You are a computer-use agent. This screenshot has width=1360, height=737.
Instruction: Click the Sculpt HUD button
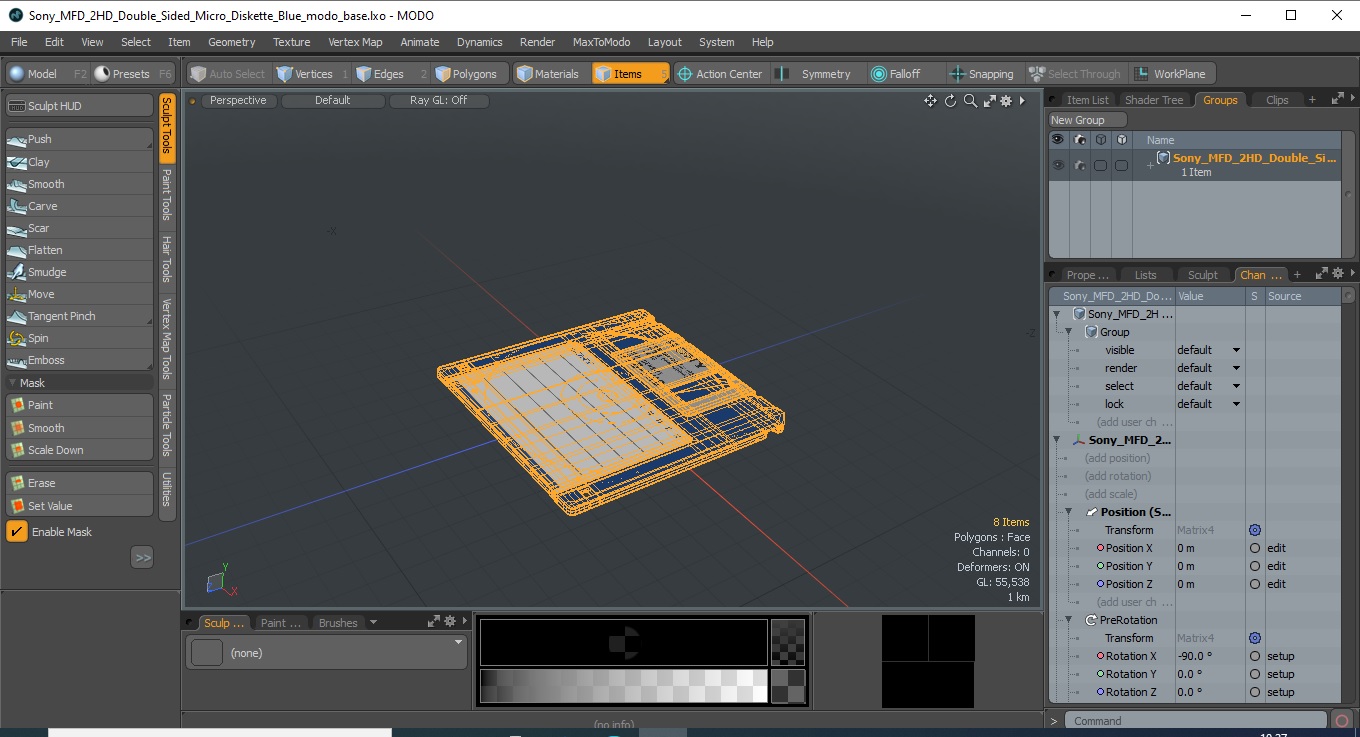pos(80,106)
